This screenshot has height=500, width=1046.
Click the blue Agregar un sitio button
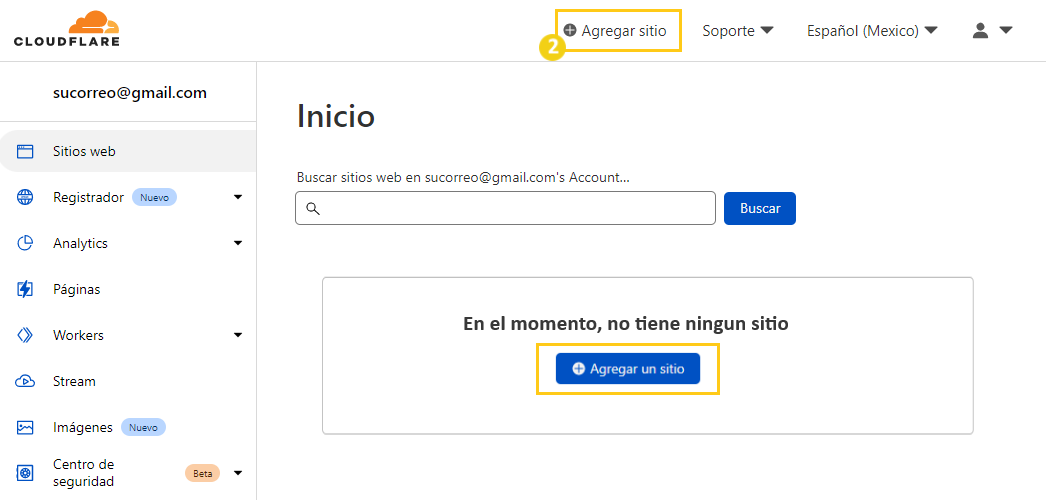628,369
